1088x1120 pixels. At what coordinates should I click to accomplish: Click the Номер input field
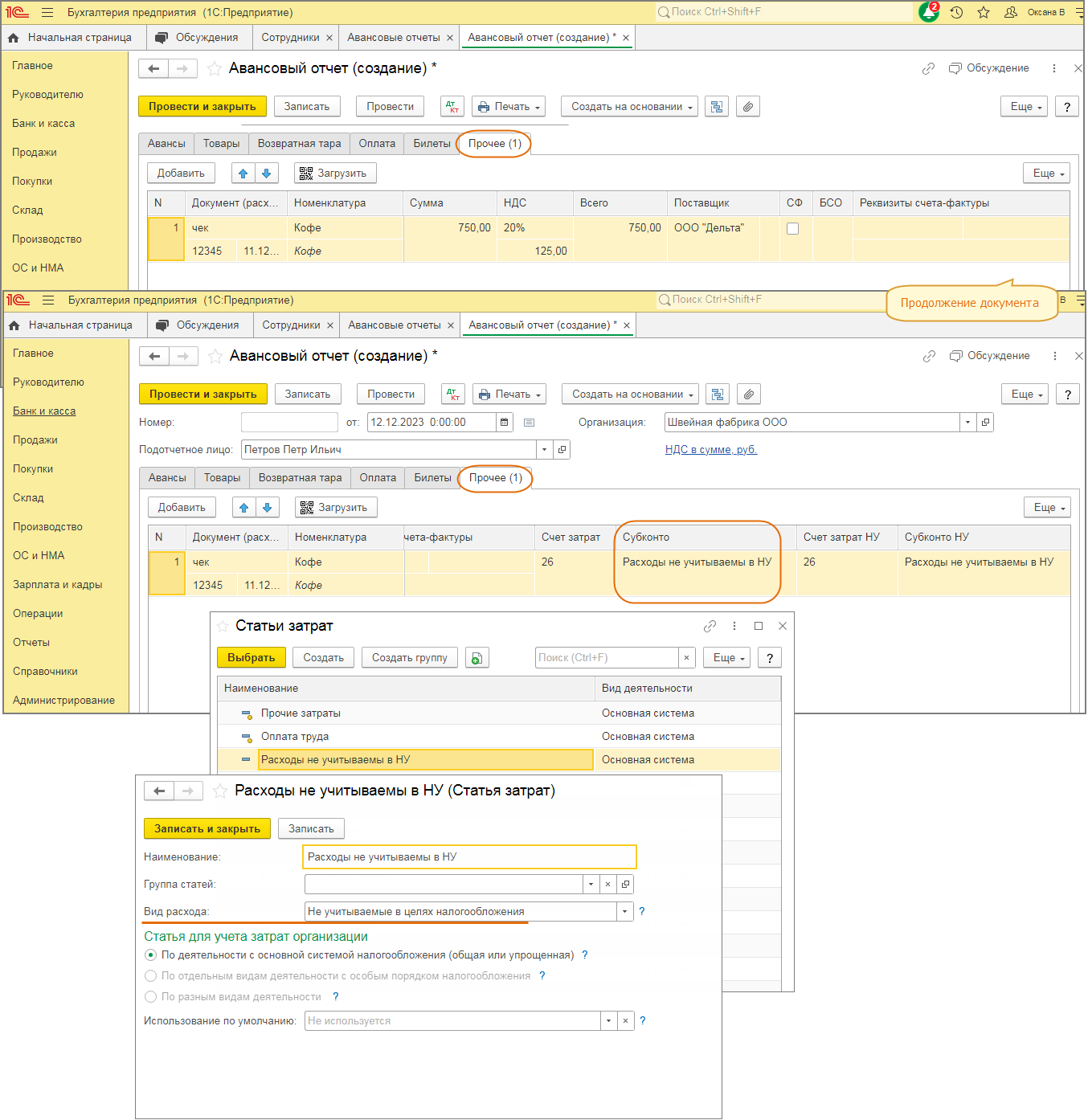289,423
